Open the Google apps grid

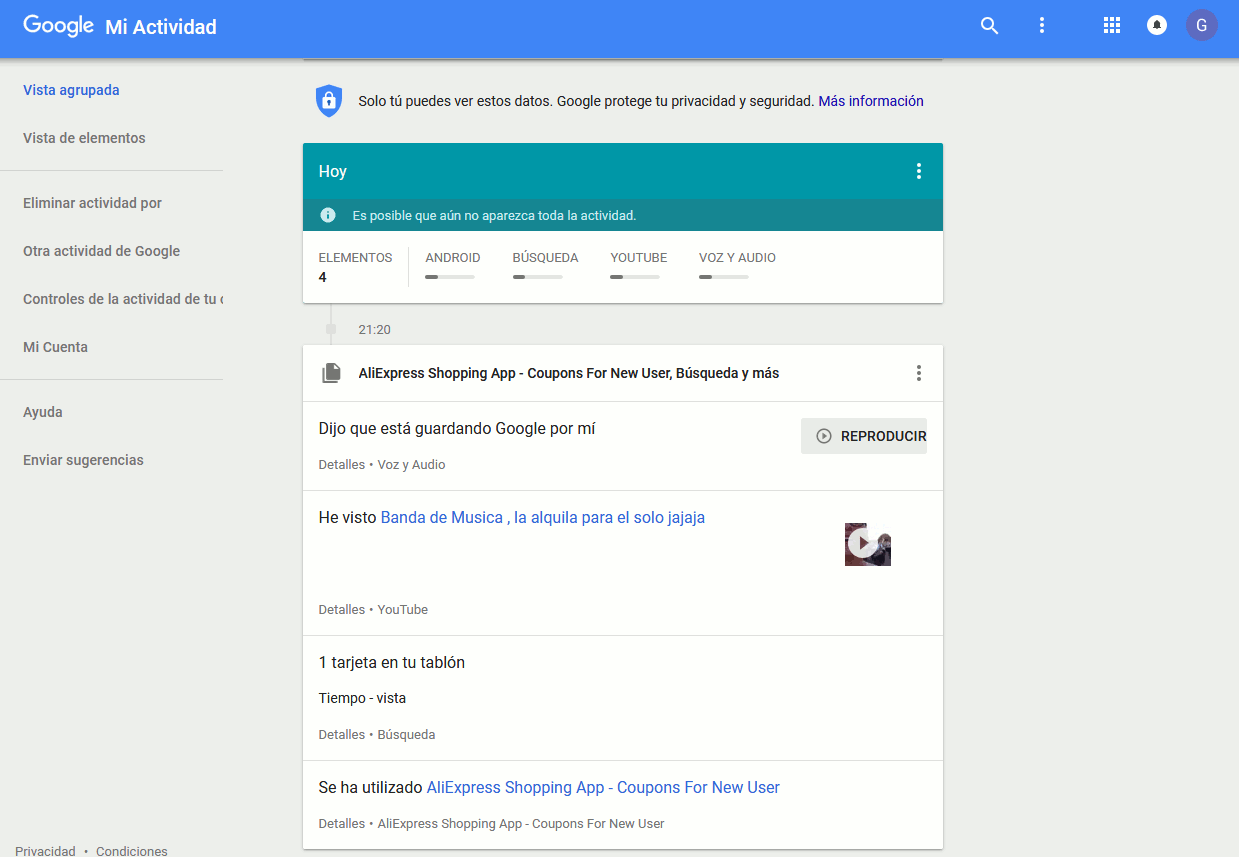1111,26
